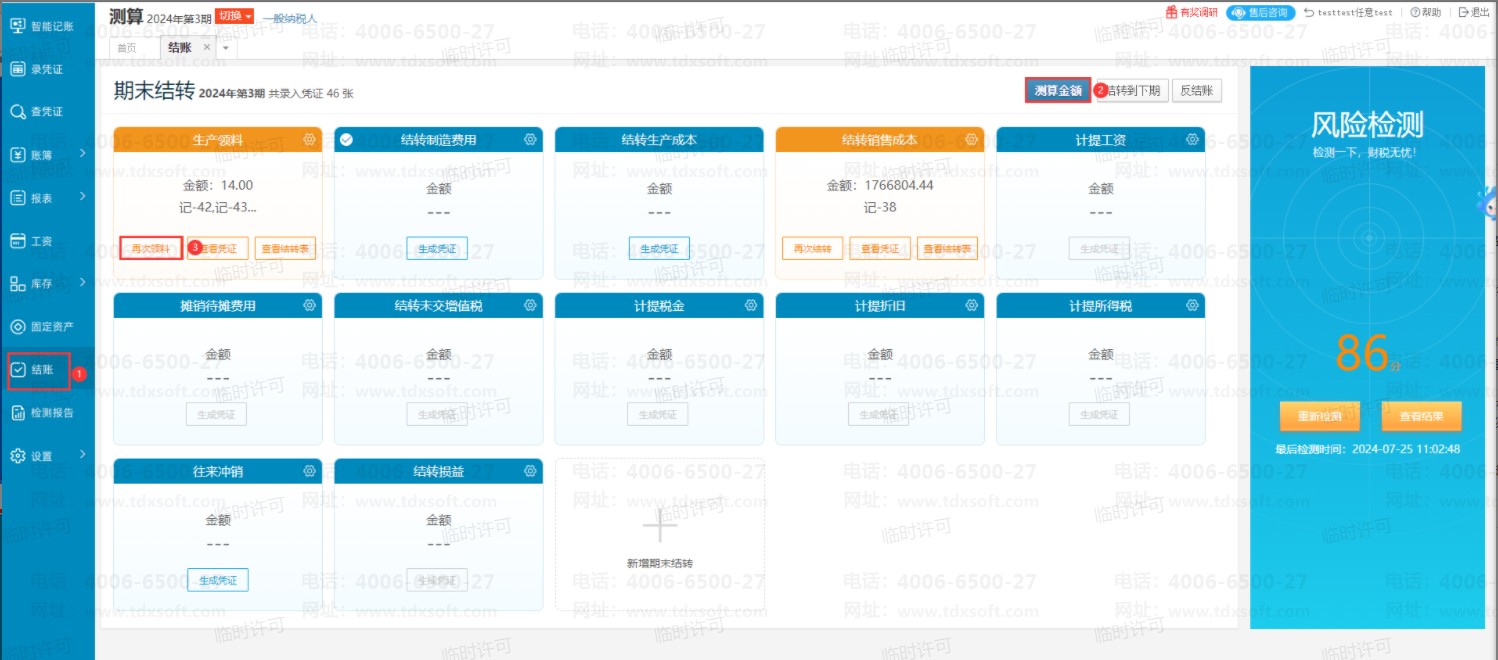This screenshot has height=660, width=1498.
Task: Click the 测算金额 button
Action: coord(1057,90)
